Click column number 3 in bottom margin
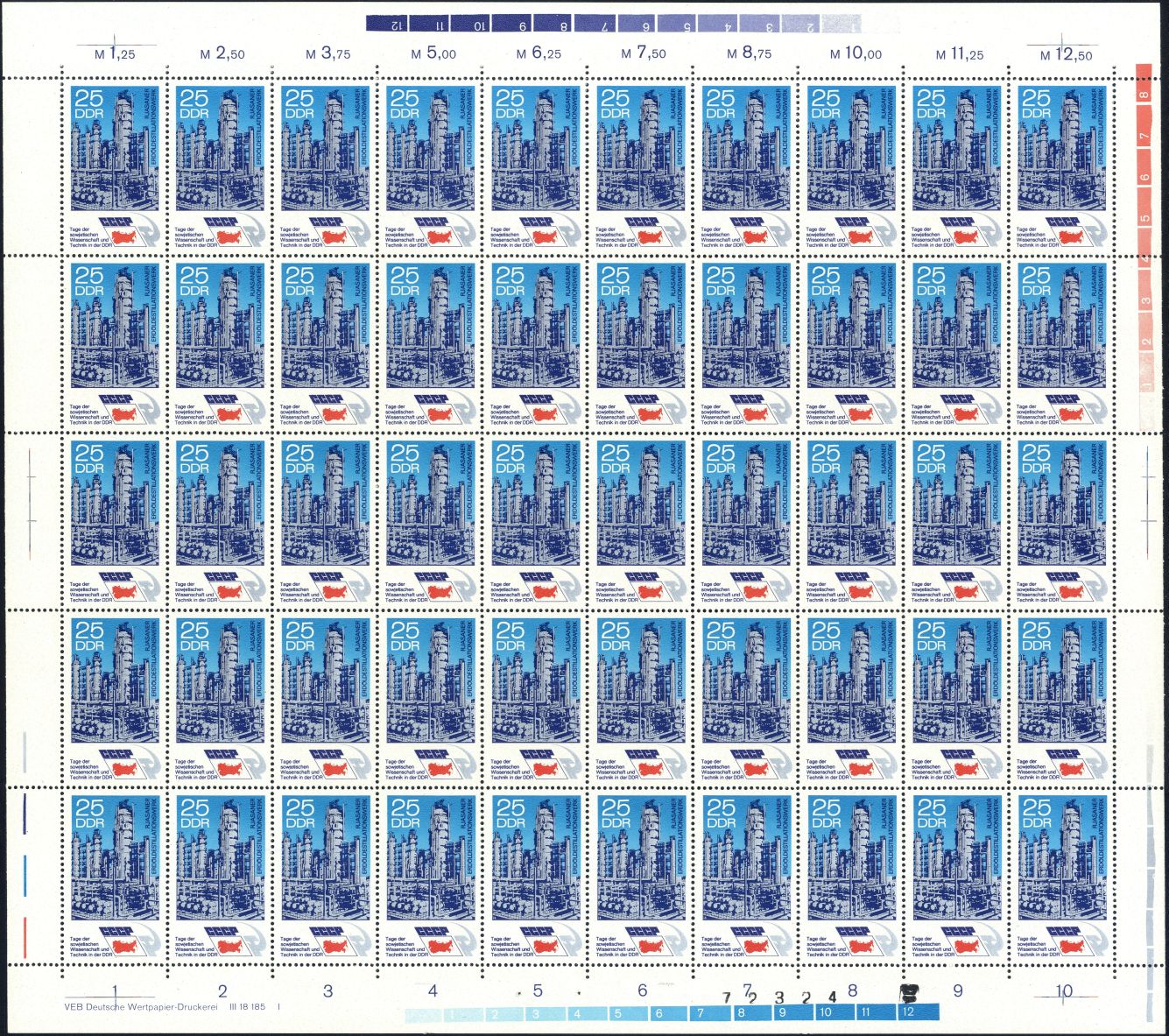The width and height of the screenshot is (1169, 1036). (x=328, y=991)
